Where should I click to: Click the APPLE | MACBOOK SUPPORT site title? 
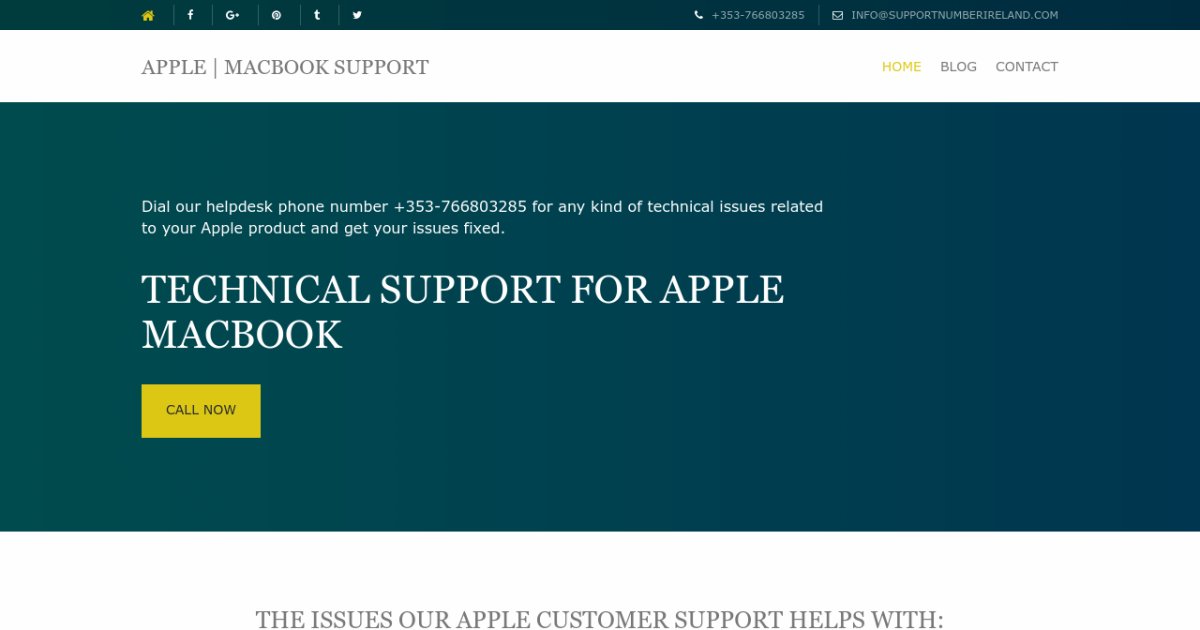pyautogui.click(x=285, y=67)
